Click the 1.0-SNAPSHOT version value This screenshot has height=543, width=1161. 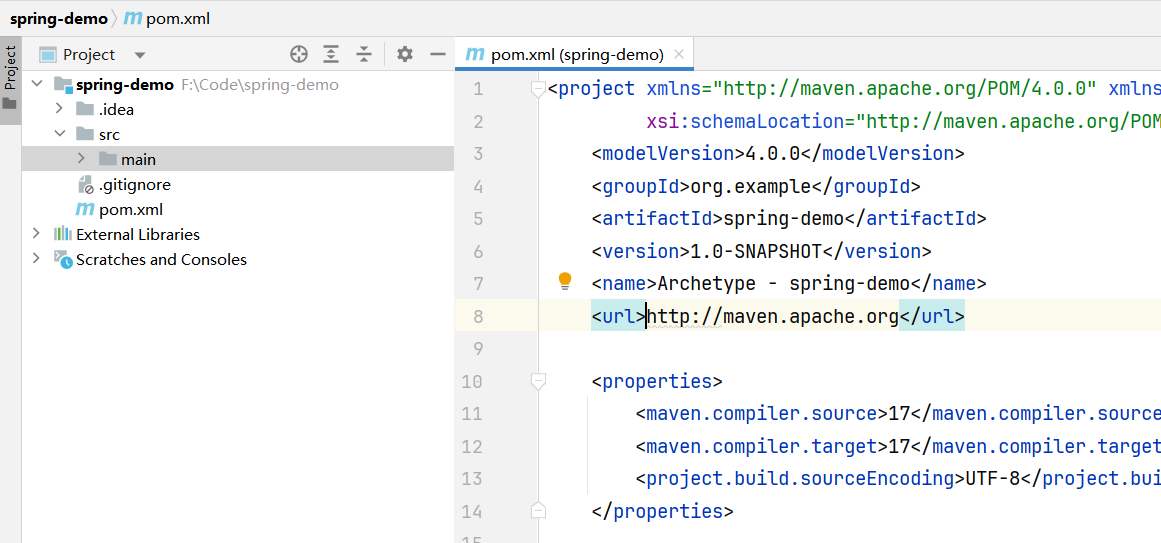[756, 252]
